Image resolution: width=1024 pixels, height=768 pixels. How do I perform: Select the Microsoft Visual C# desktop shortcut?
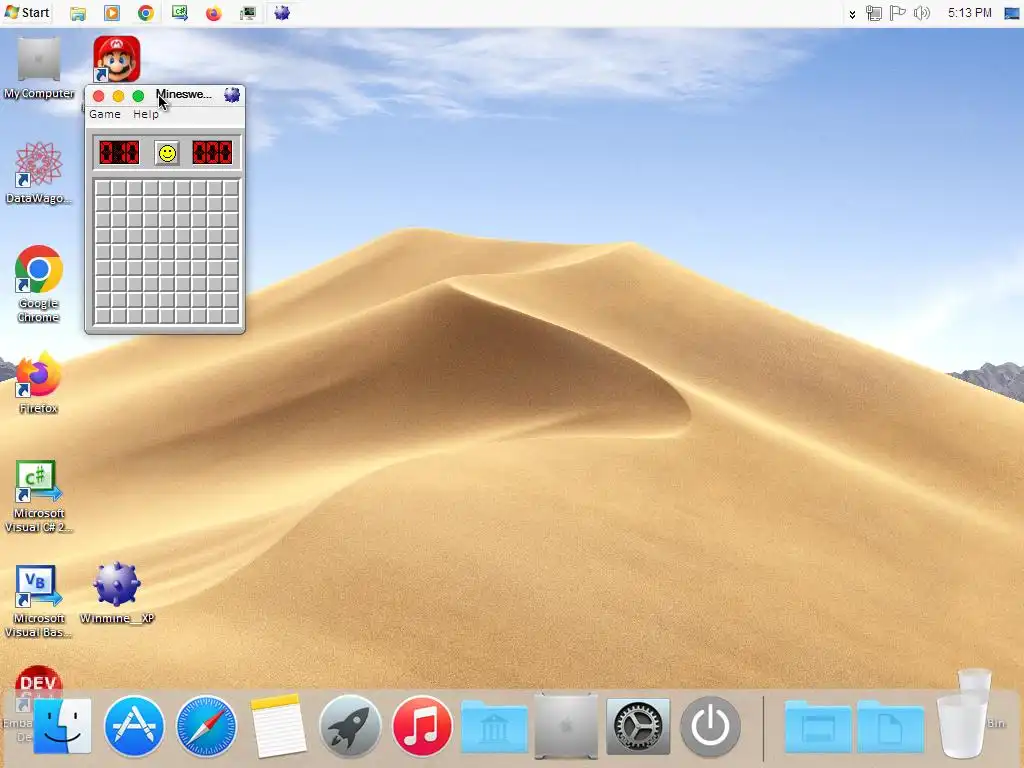(39, 496)
